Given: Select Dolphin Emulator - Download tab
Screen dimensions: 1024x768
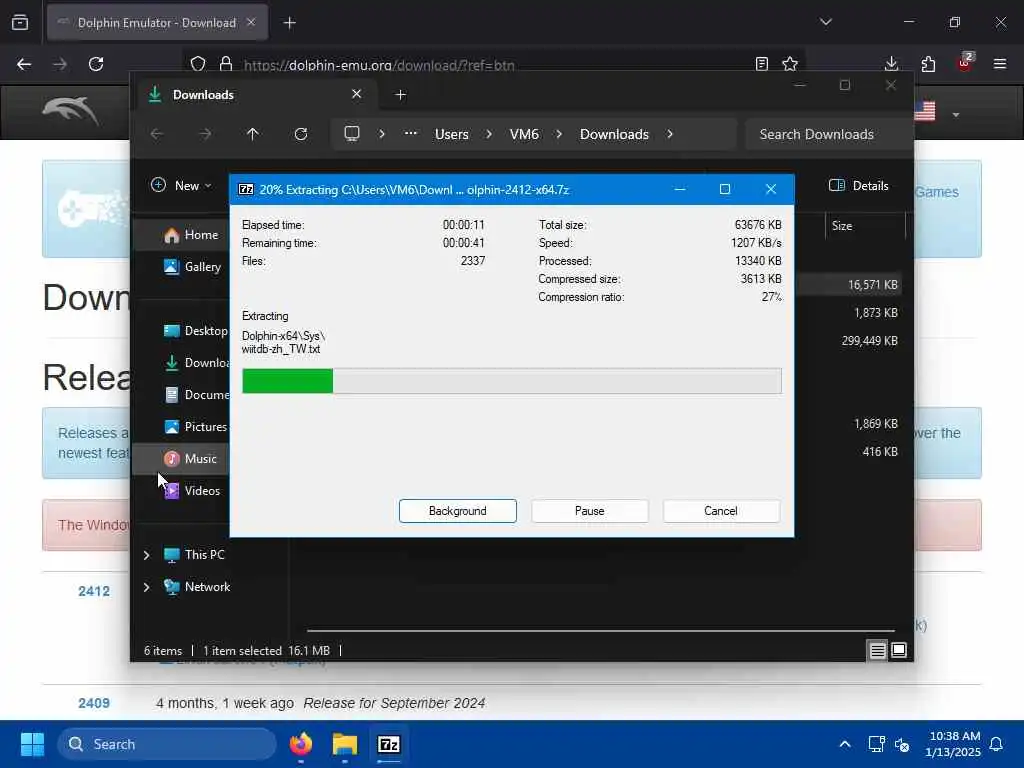Looking at the screenshot, I should pyautogui.click(x=157, y=23).
